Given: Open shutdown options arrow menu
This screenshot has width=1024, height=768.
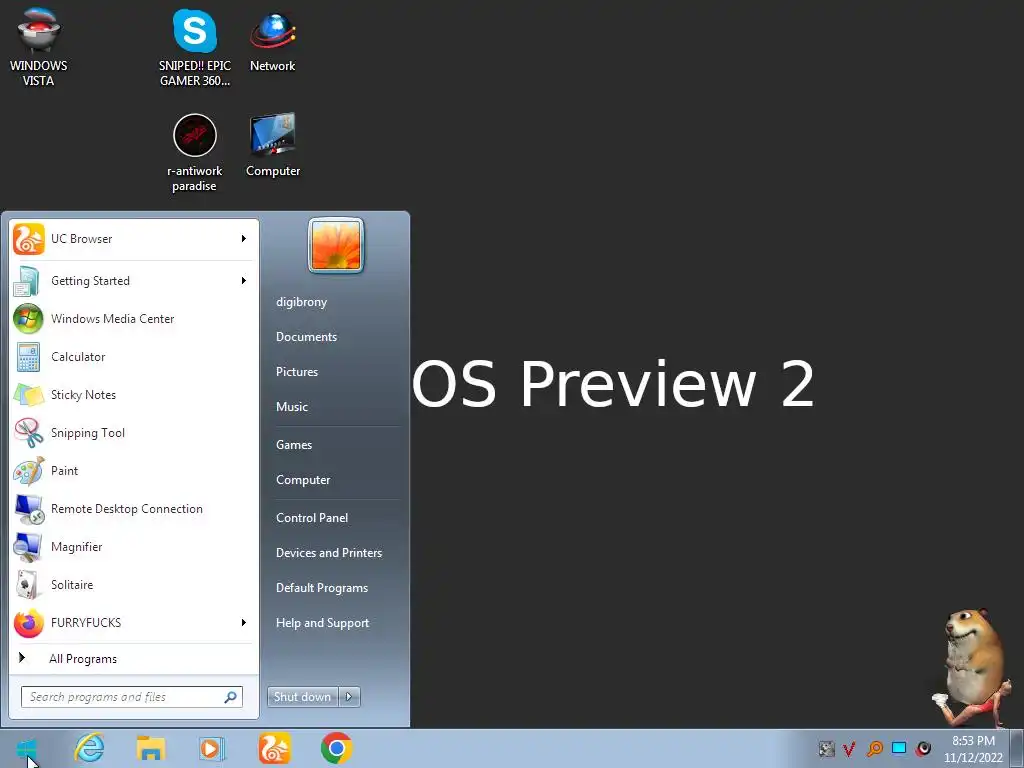Looking at the screenshot, I should pos(349,697).
